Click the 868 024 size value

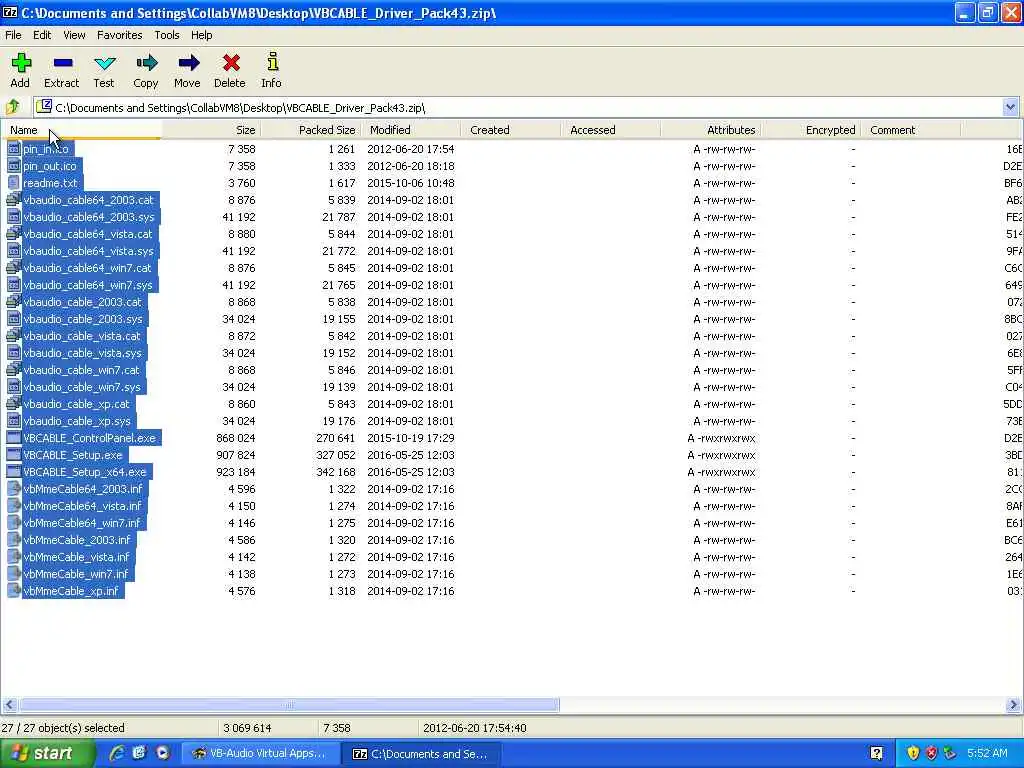[236, 438]
